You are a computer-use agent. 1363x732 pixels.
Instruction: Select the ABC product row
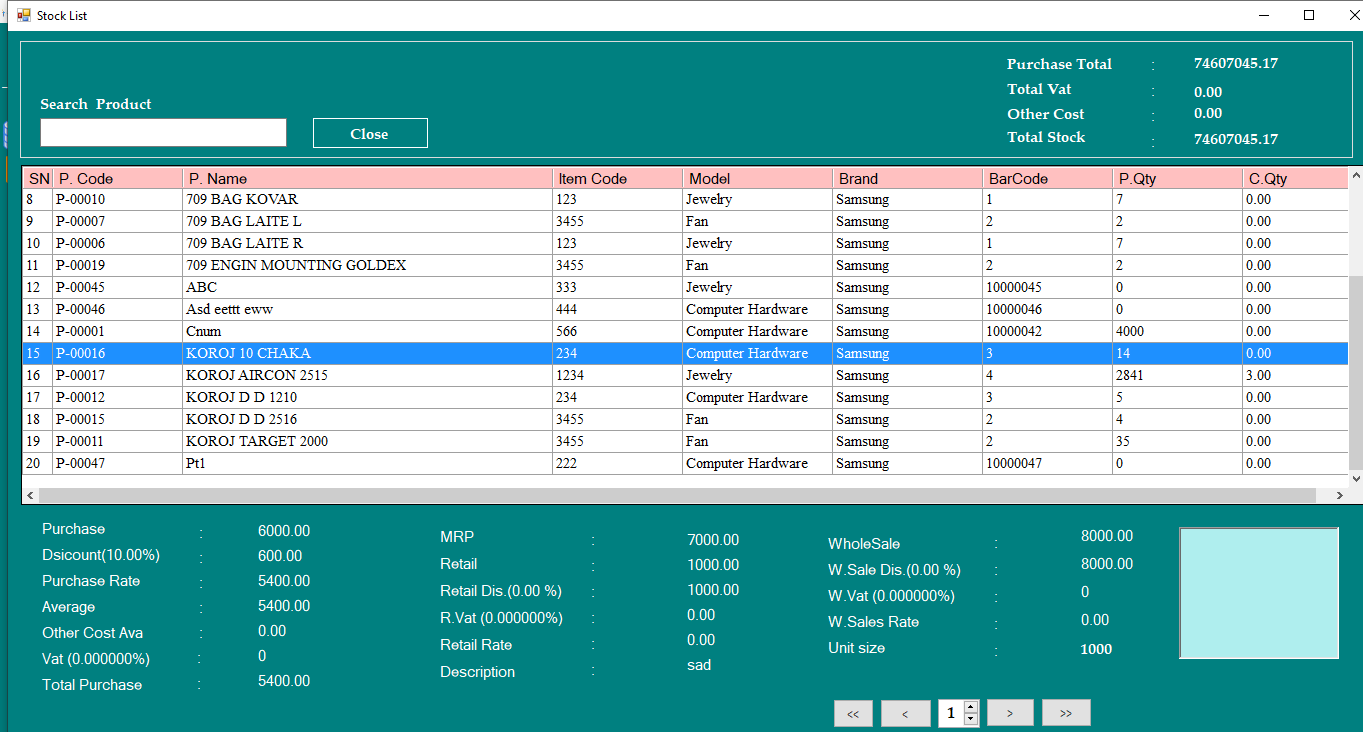(x=300, y=287)
